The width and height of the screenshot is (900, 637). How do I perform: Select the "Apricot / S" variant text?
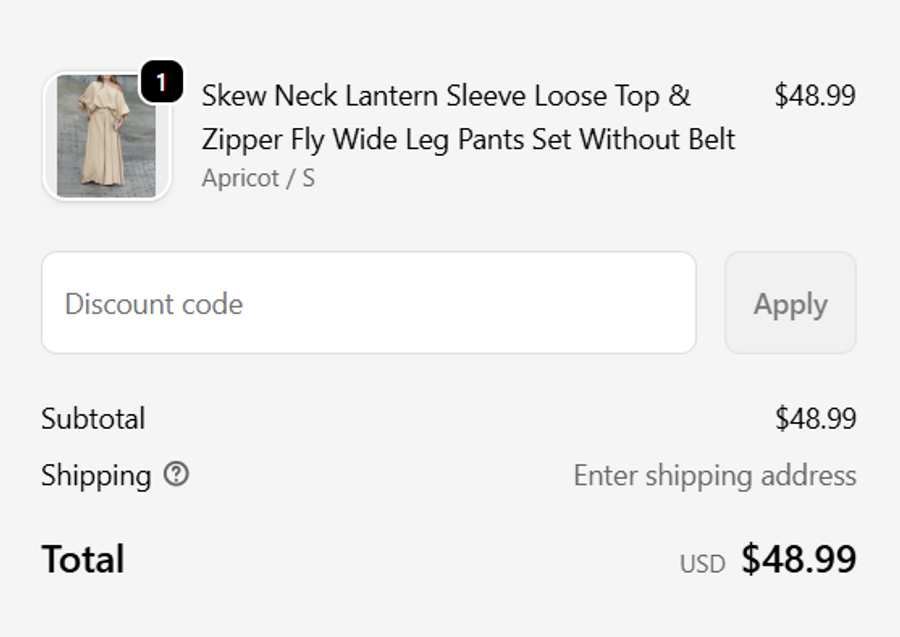click(x=258, y=178)
